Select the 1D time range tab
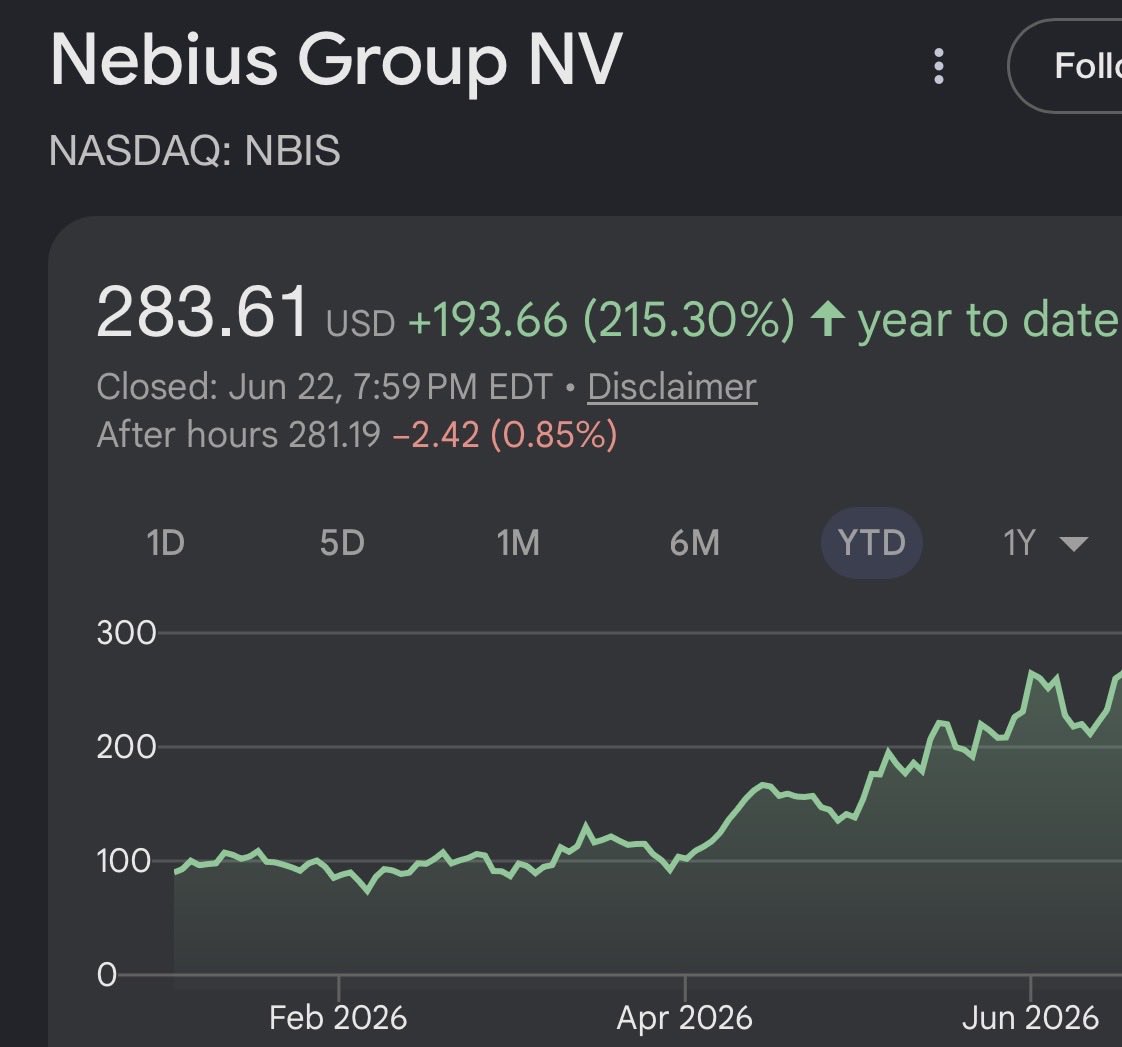This screenshot has height=1047, width=1122. point(165,543)
